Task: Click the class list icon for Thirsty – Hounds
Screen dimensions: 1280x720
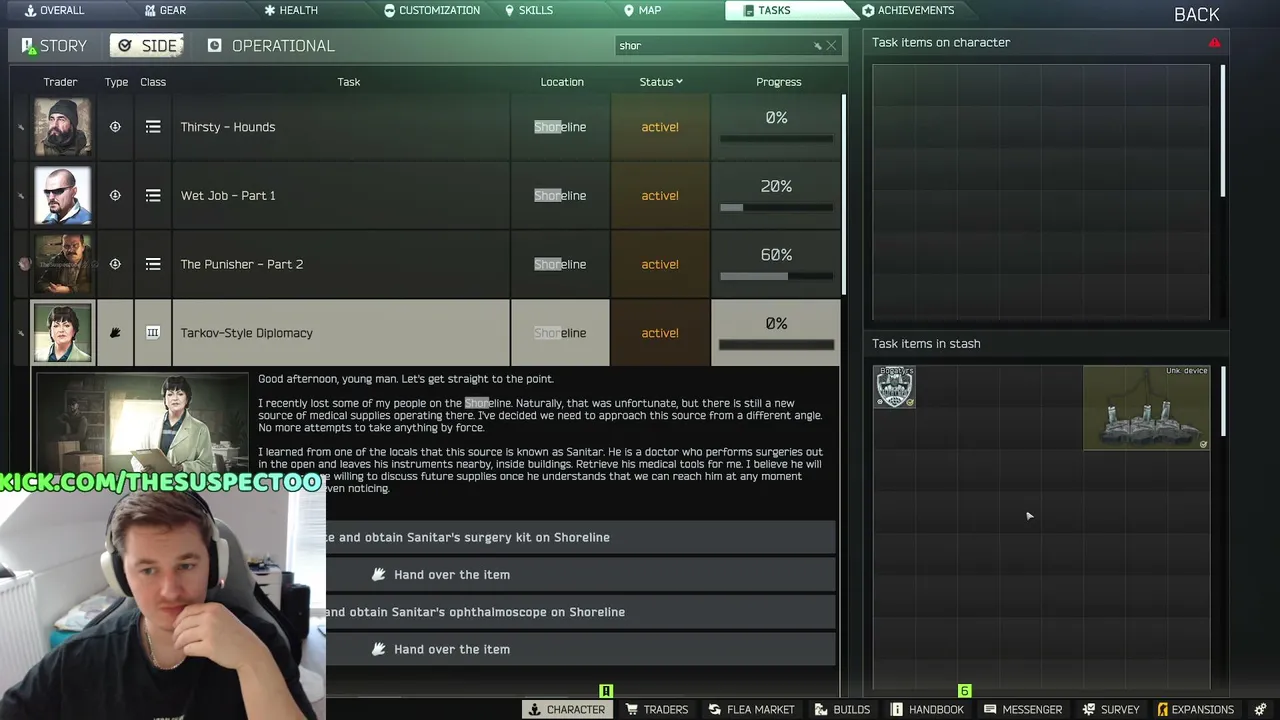Action: [x=153, y=127]
